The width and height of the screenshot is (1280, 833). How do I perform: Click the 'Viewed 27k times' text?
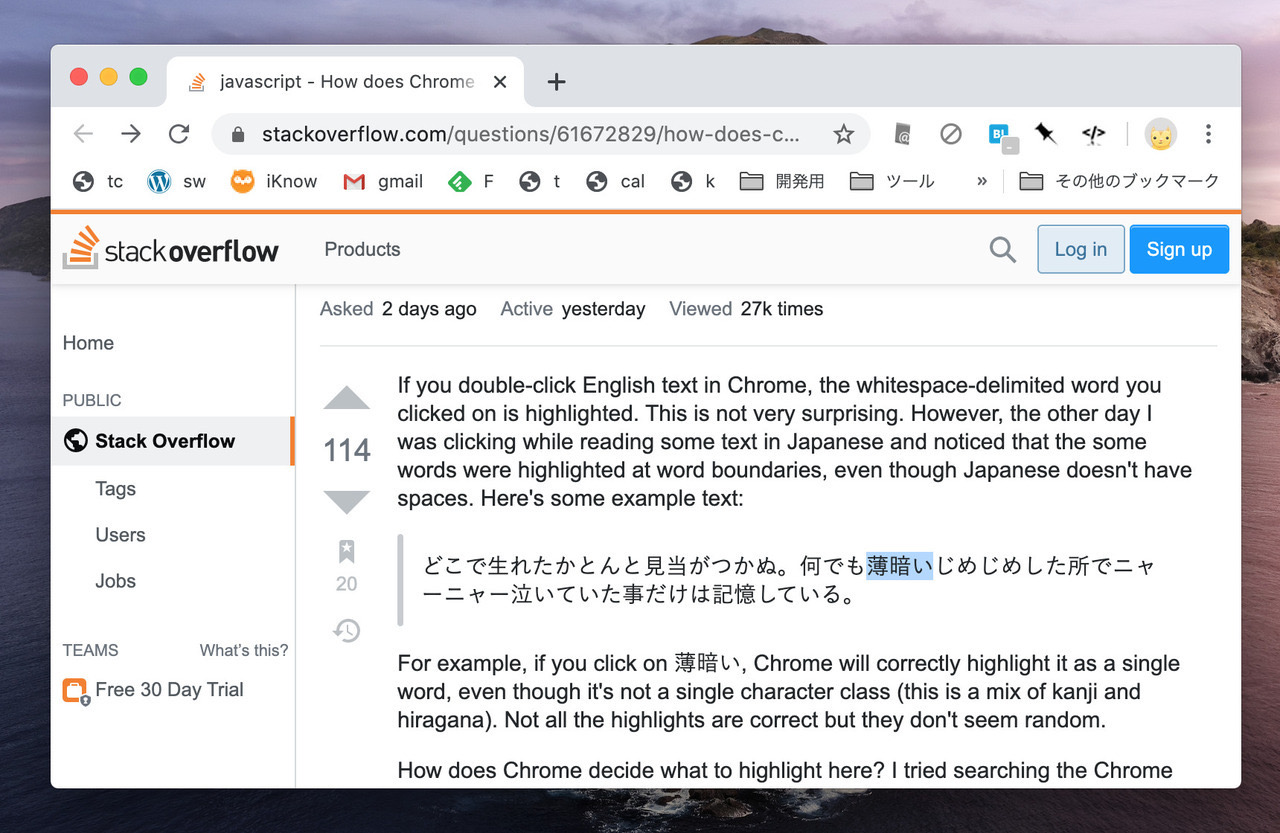coord(746,309)
